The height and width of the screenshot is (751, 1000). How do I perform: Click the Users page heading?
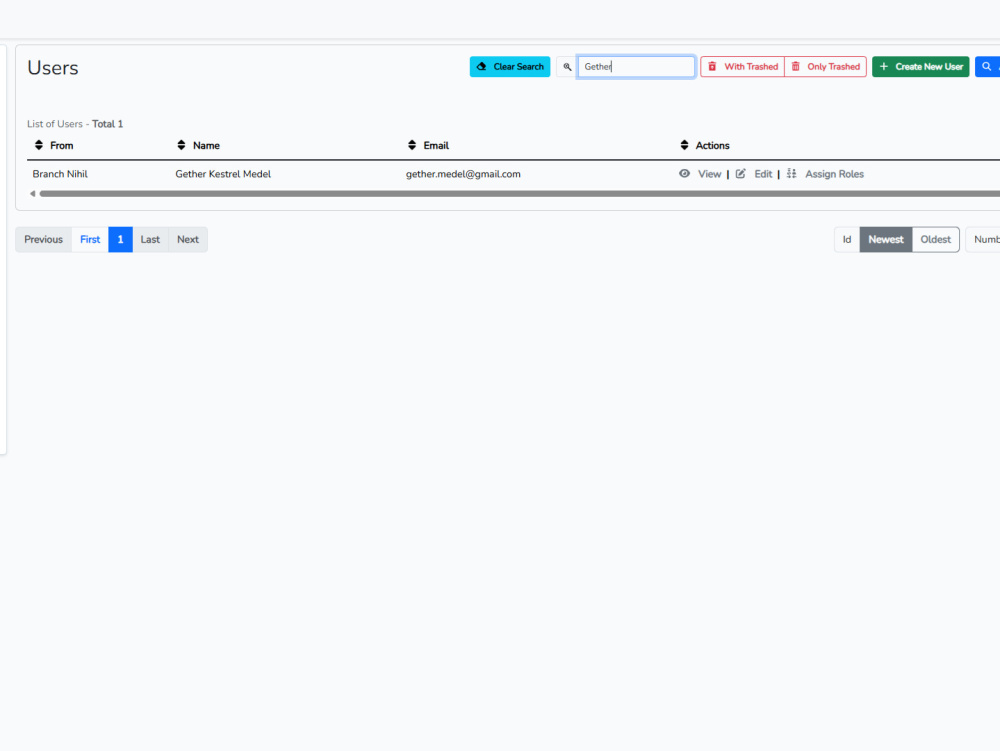[x=53, y=68]
